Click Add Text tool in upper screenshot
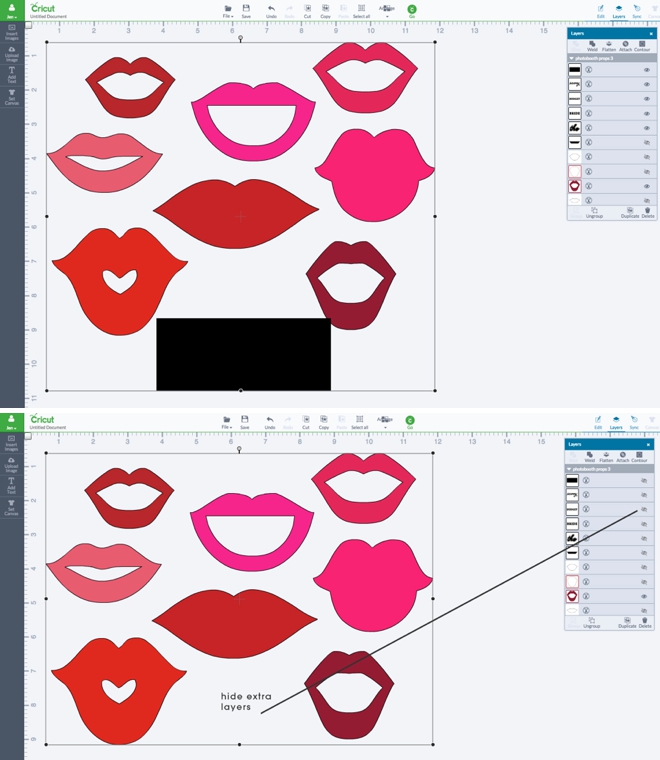This screenshot has width=660, height=760. (12, 75)
